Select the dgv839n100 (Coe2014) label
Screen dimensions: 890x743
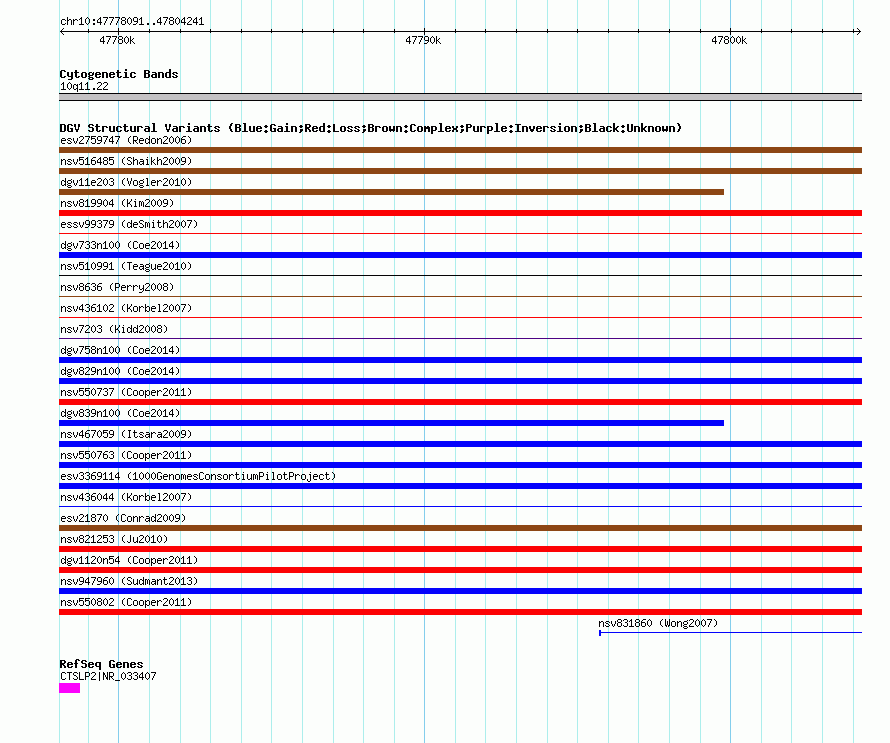click(x=120, y=413)
